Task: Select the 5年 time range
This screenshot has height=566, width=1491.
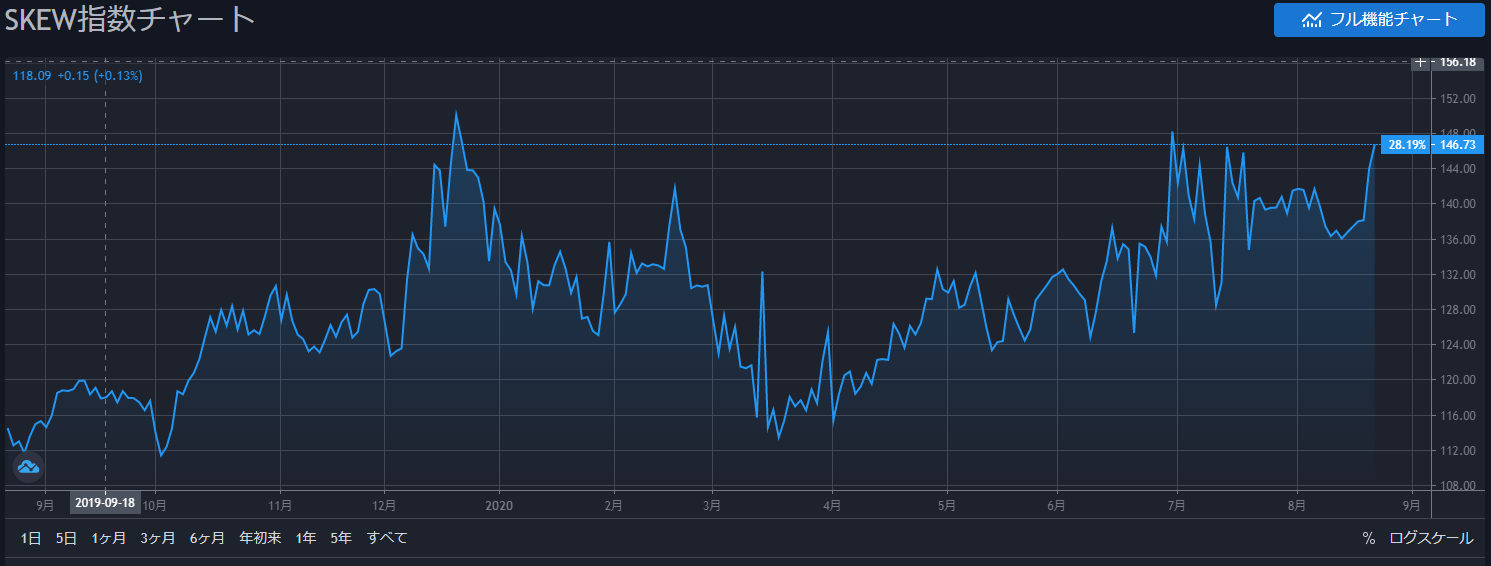Action: (341, 538)
